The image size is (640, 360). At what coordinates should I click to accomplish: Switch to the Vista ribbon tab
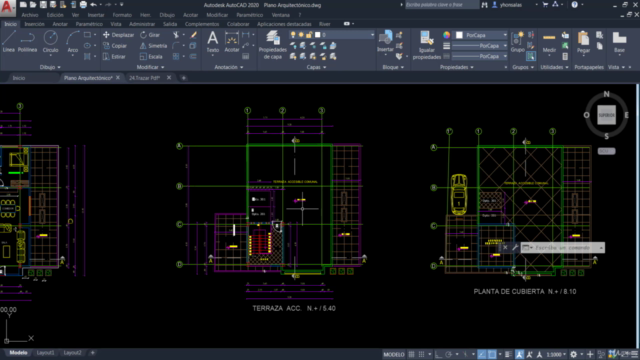[116, 24]
